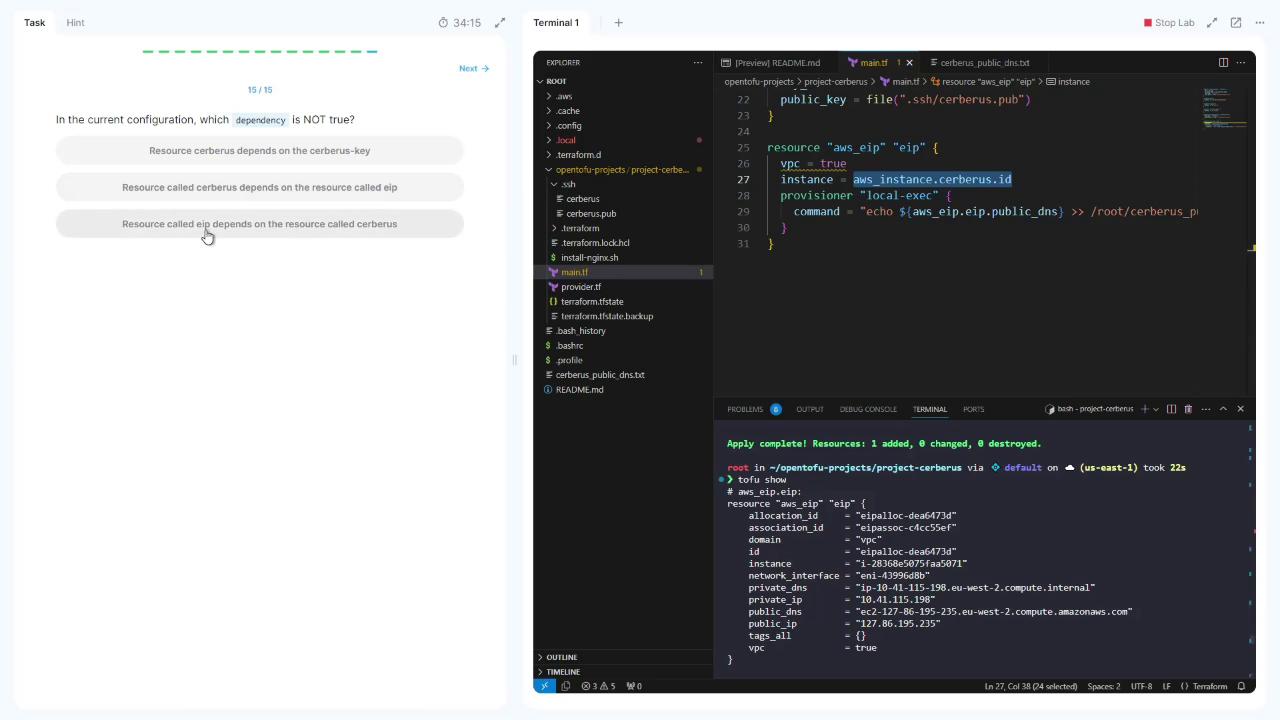Open provider.tf in the file explorer
The image size is (1280, 720).
click(581, 287)
